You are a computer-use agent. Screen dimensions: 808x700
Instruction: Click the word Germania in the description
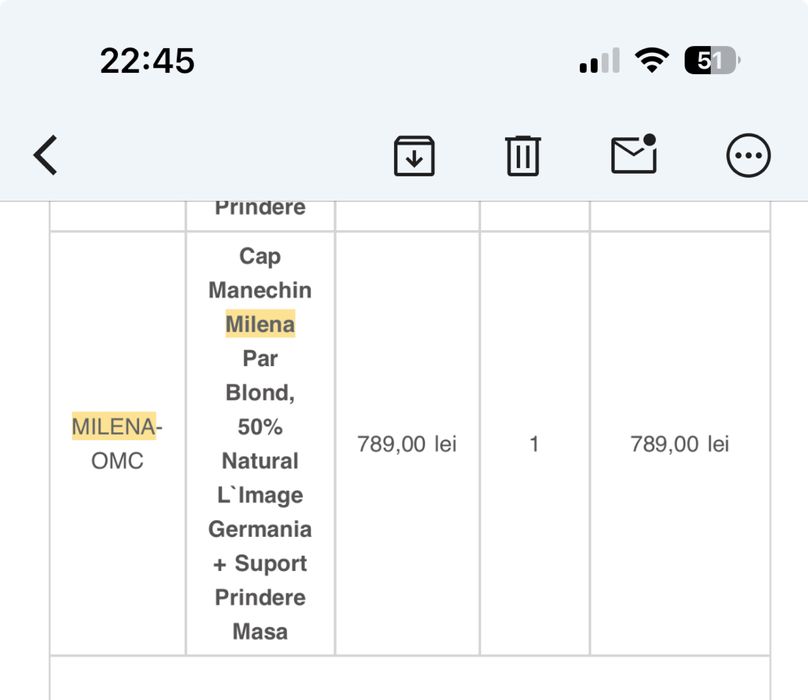pos(260,529)
